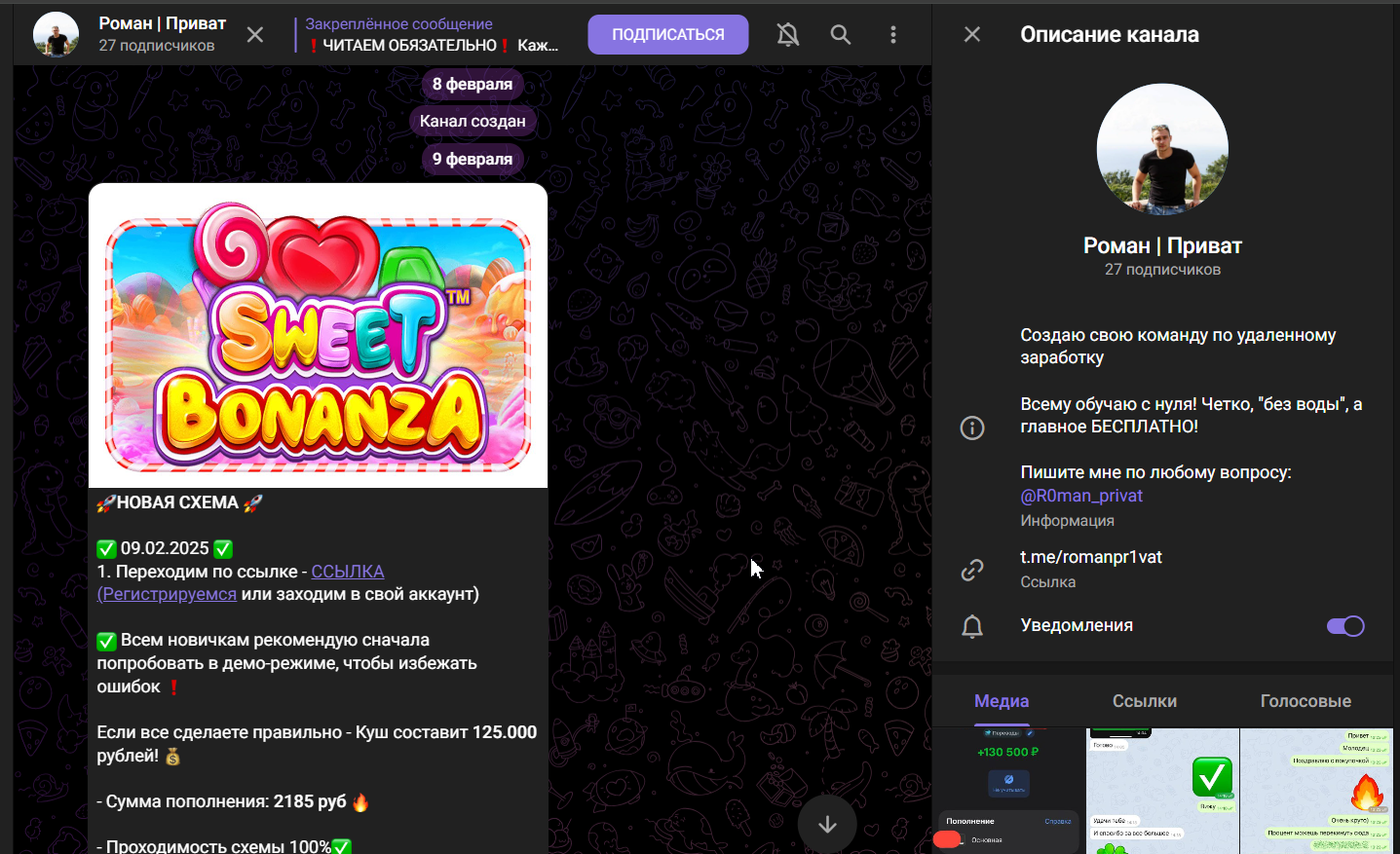This screenshot has width=1400, height=854.
Task: Open the media thumbnail with green checkmark
Action: 1162,791
